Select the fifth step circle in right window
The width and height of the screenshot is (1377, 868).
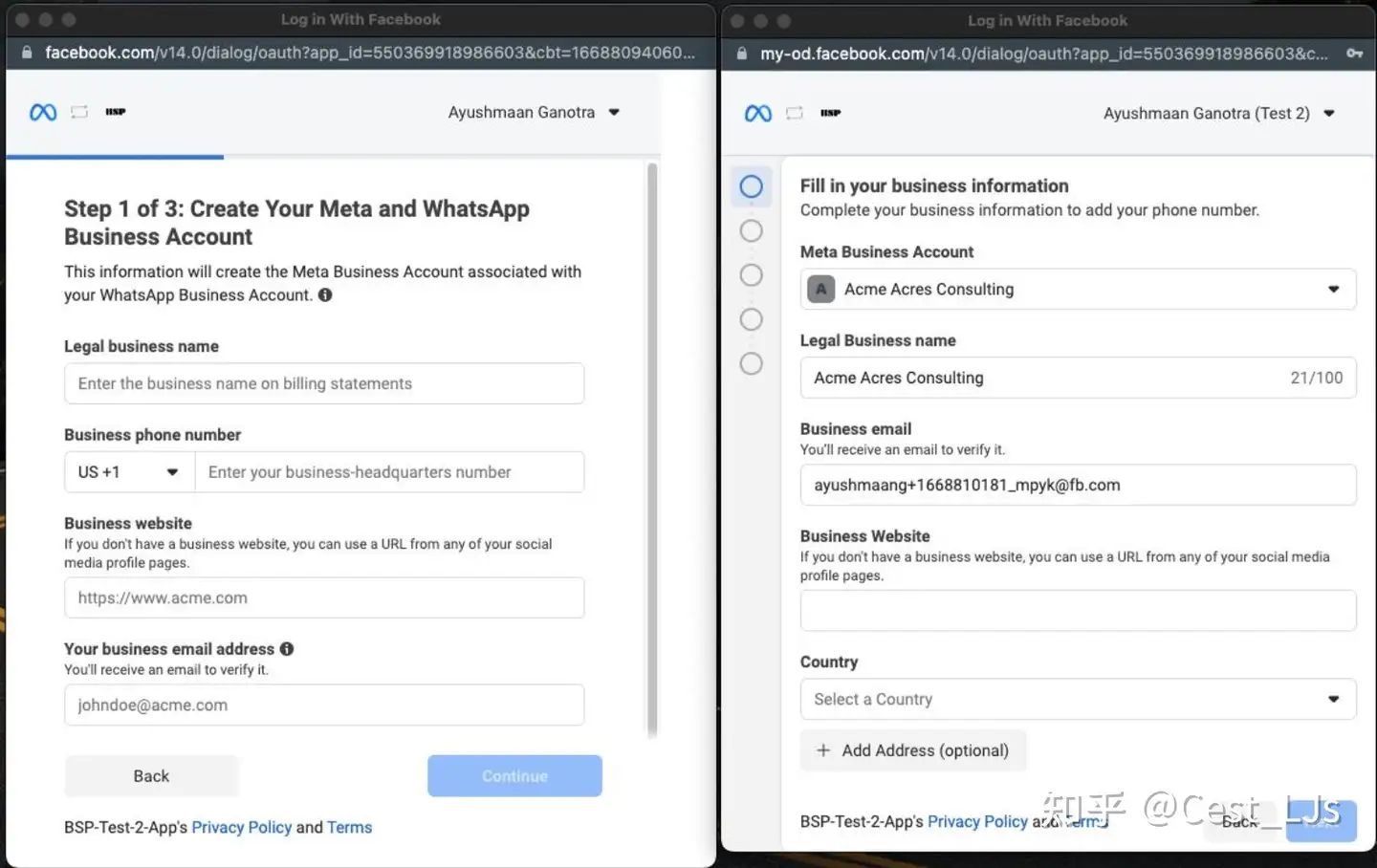click(752, 363)
